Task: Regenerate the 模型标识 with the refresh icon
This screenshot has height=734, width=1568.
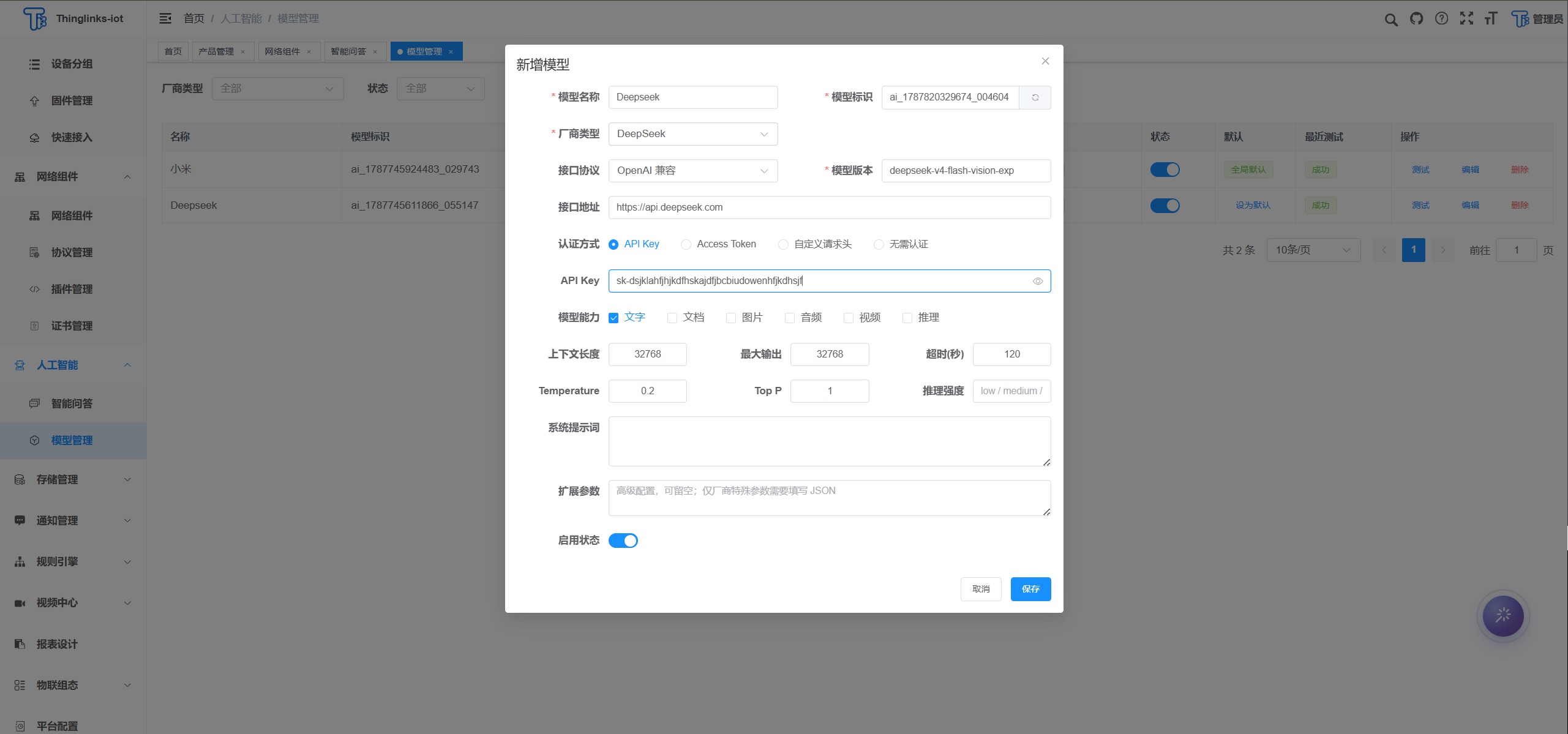Action: [x=1035, y=97]
